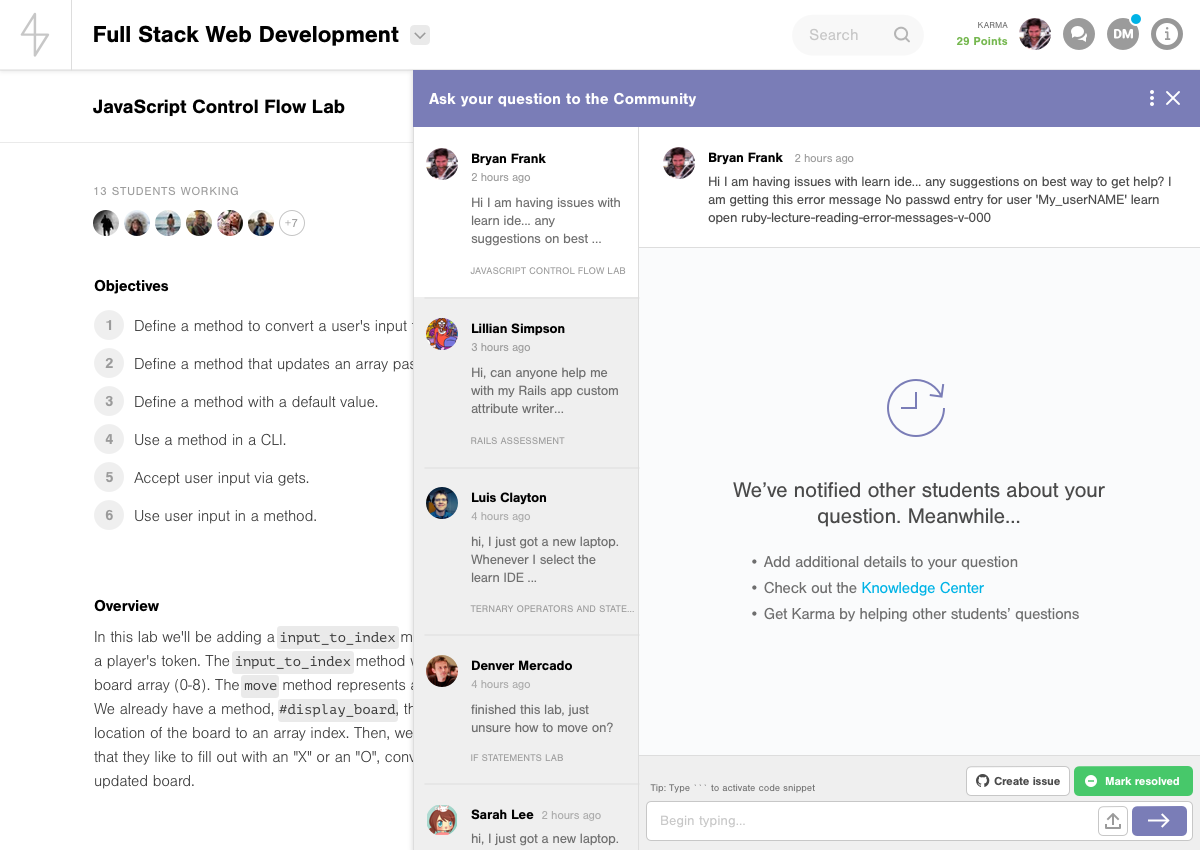Open Bryan Frank's question thread

[526, 213]
